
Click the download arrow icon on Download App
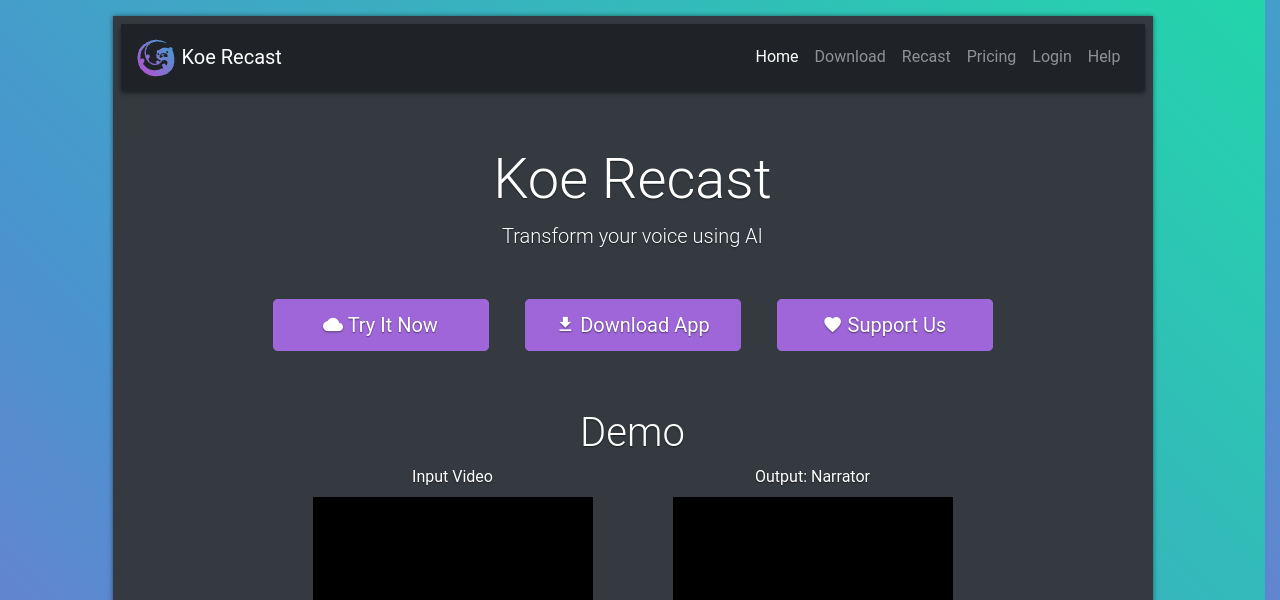click(x=565, y=324)
